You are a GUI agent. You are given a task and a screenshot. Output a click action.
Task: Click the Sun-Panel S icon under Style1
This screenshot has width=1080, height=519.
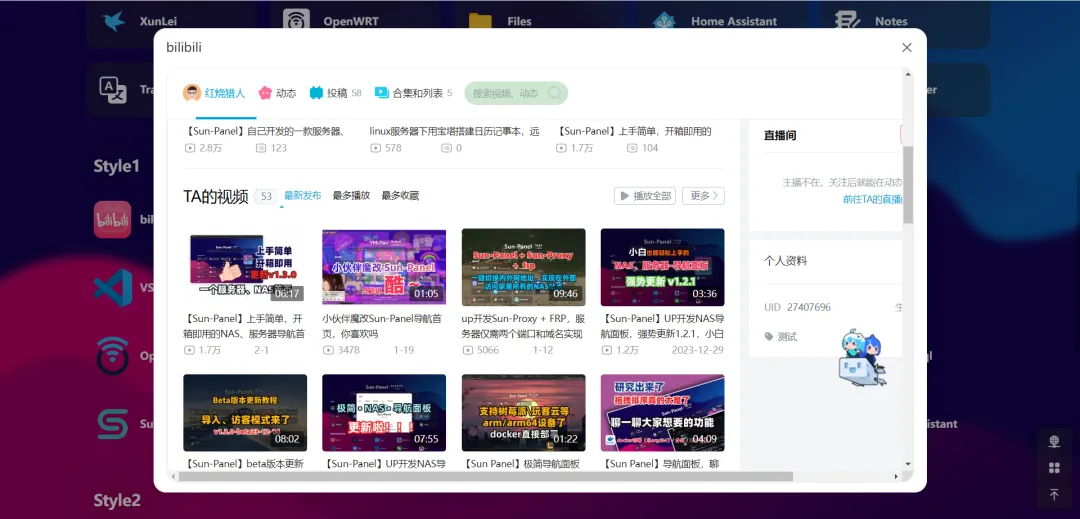point(112,423)
